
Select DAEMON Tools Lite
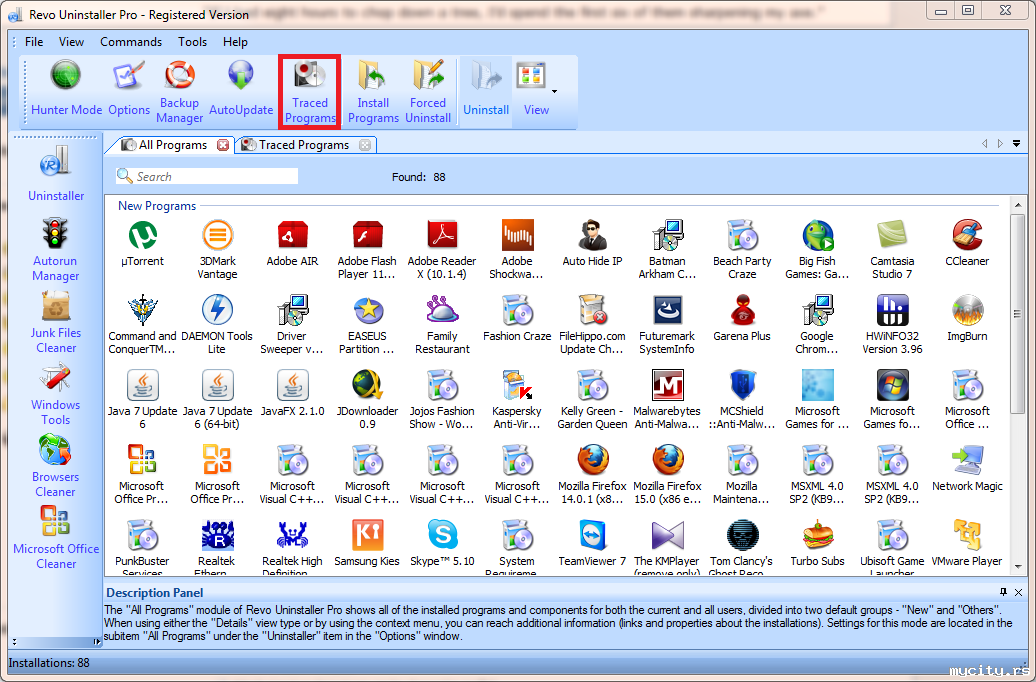coord(217,324)
